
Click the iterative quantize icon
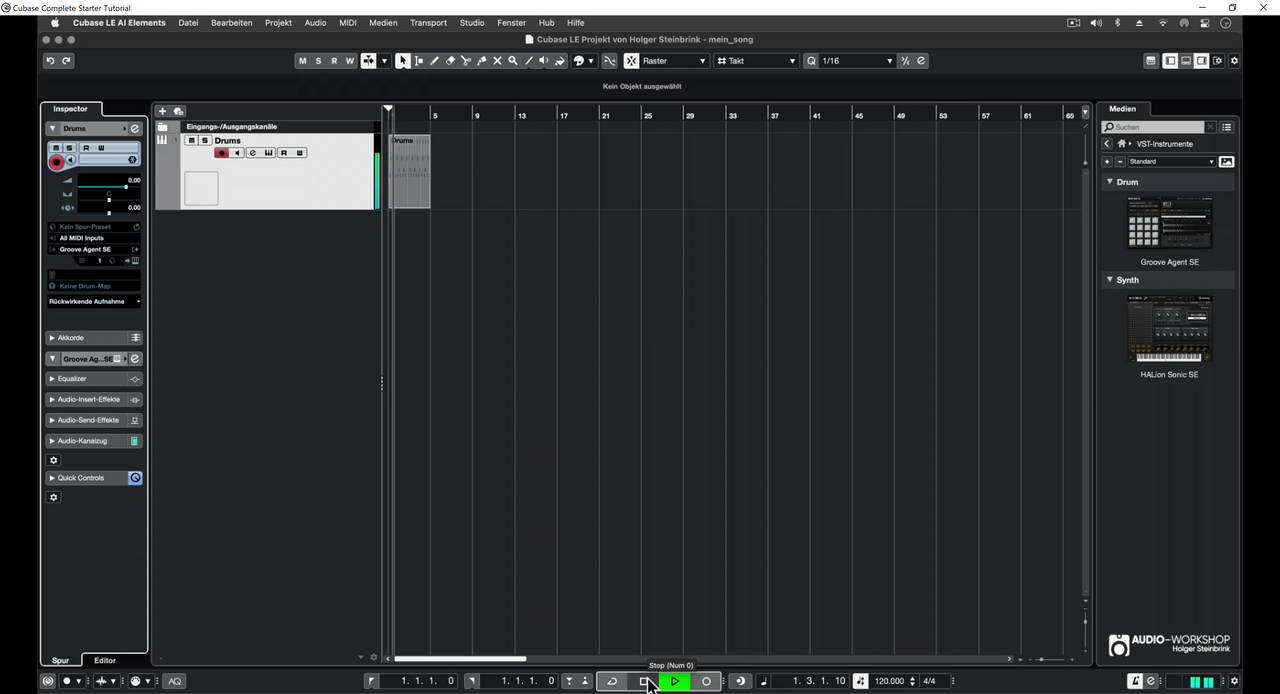pos(905,61)
